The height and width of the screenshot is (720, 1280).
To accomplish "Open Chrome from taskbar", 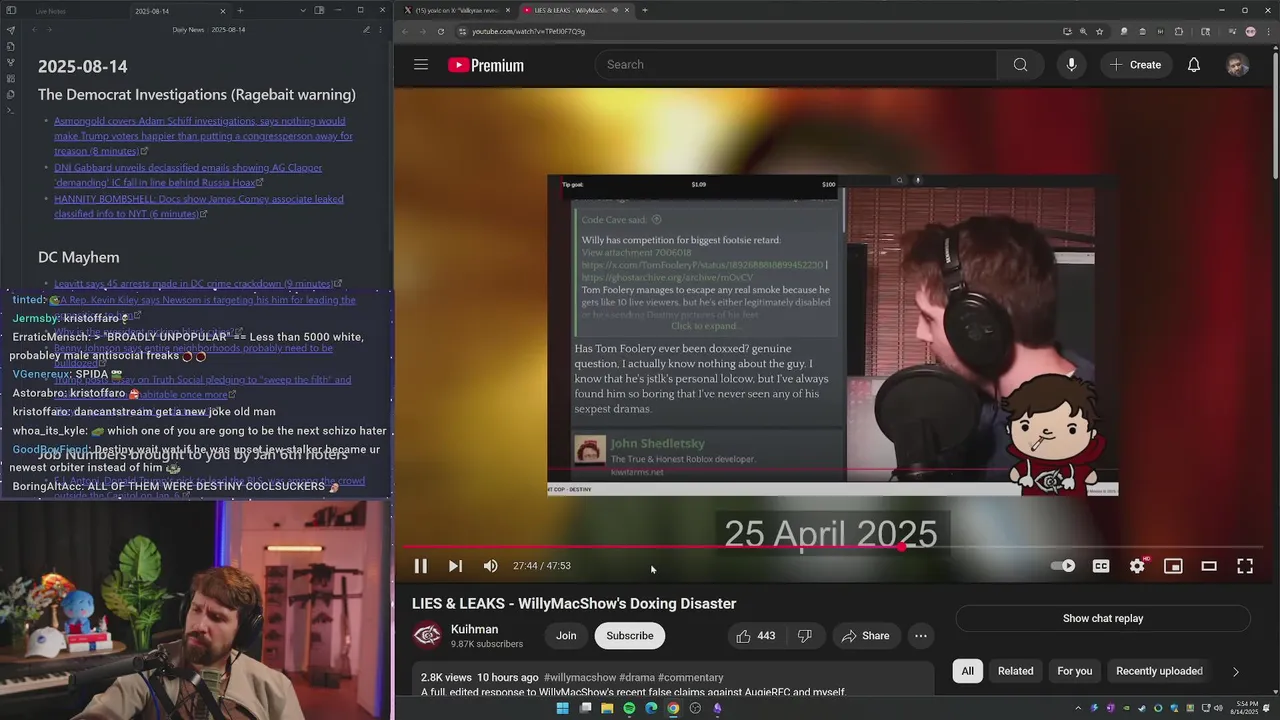I will [673, 708].
